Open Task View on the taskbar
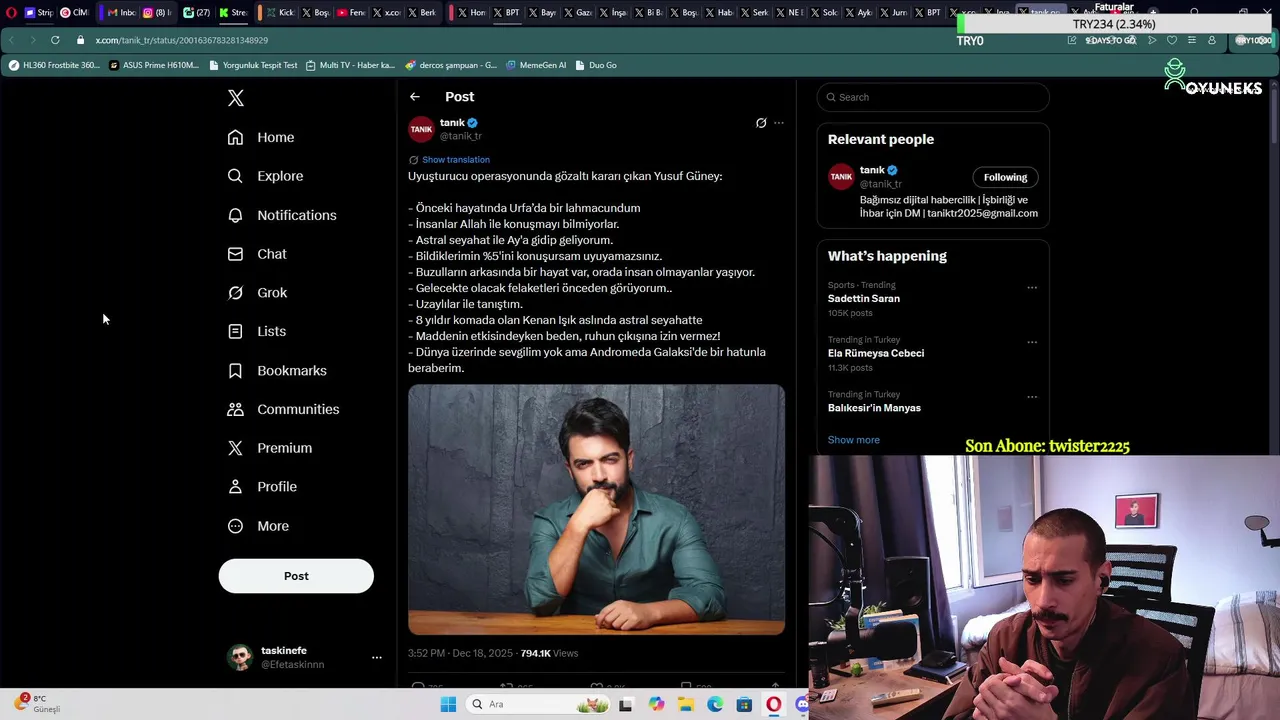This screenshot has height=720, width=1280. click(x=626, y=705)
